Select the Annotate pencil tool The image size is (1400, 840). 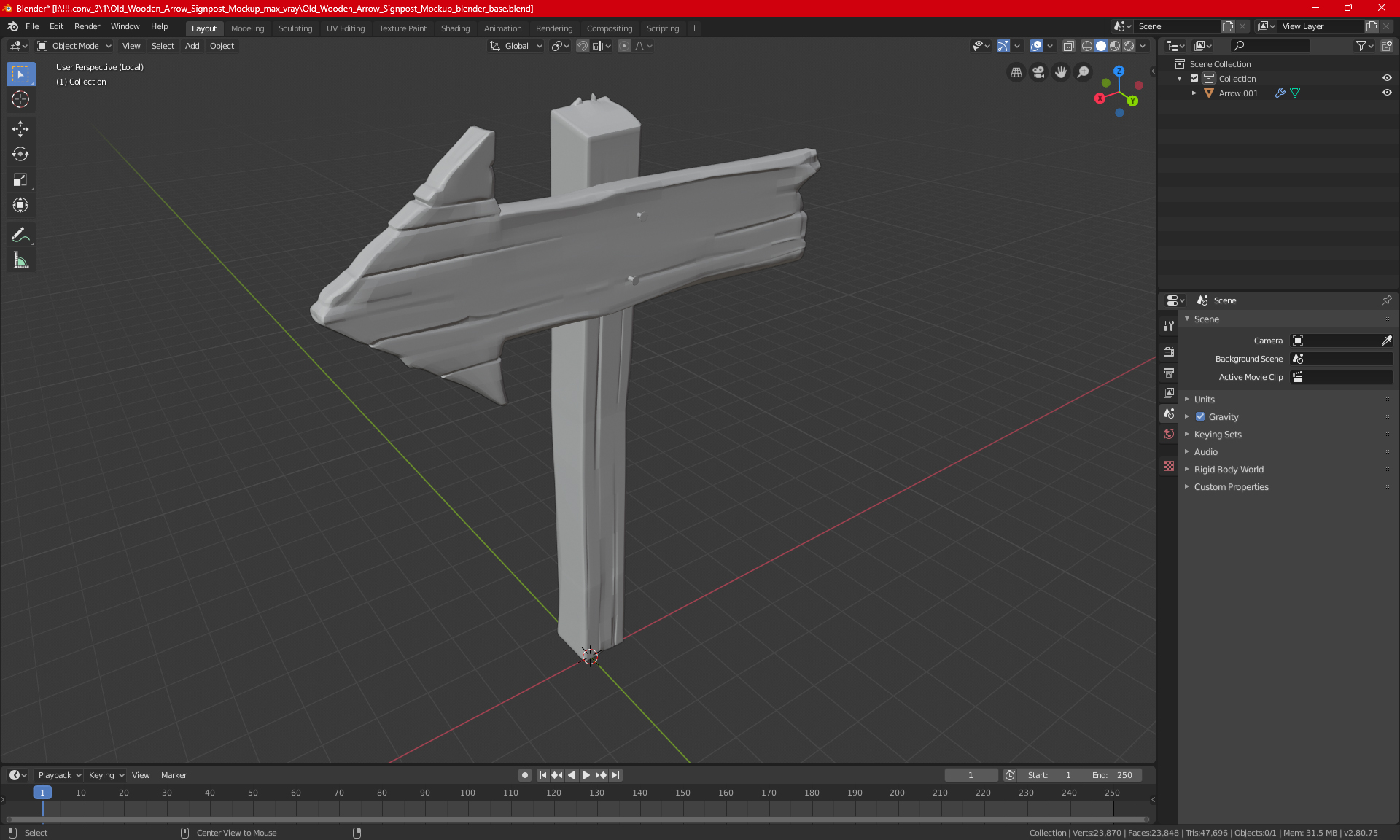[20, 235]
